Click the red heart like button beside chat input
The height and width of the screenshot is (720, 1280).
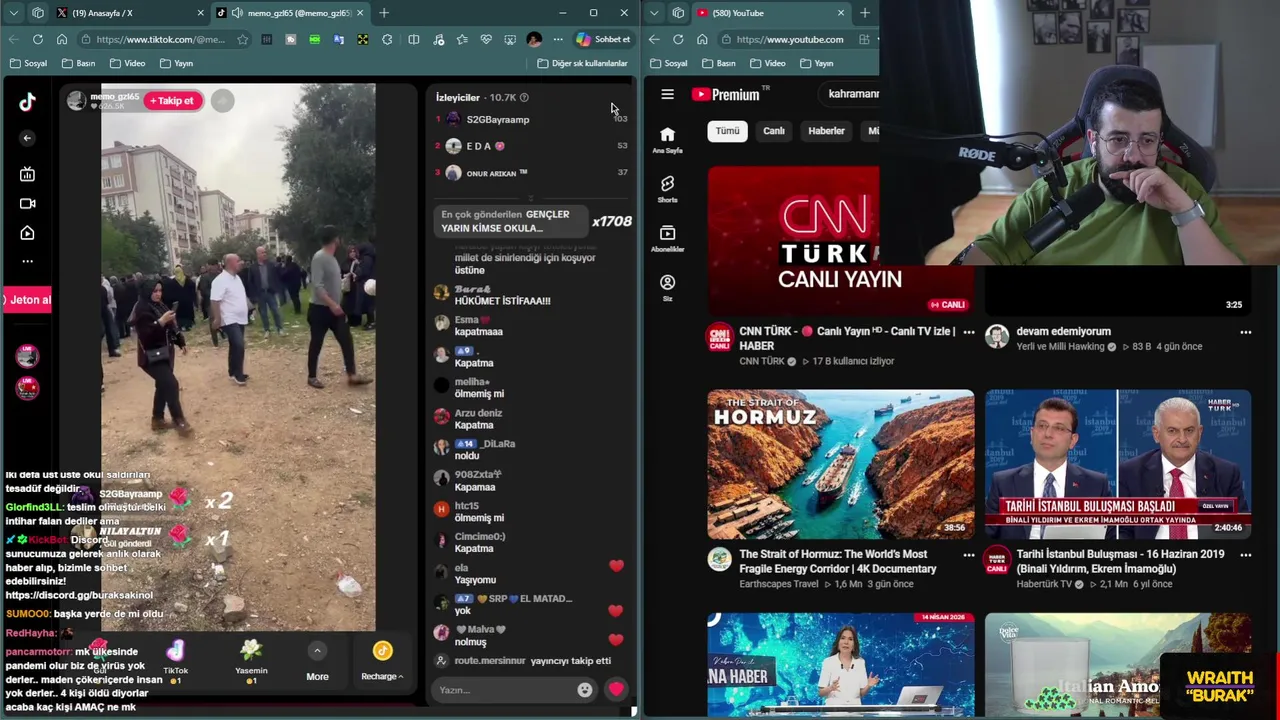tap(616, 689)
